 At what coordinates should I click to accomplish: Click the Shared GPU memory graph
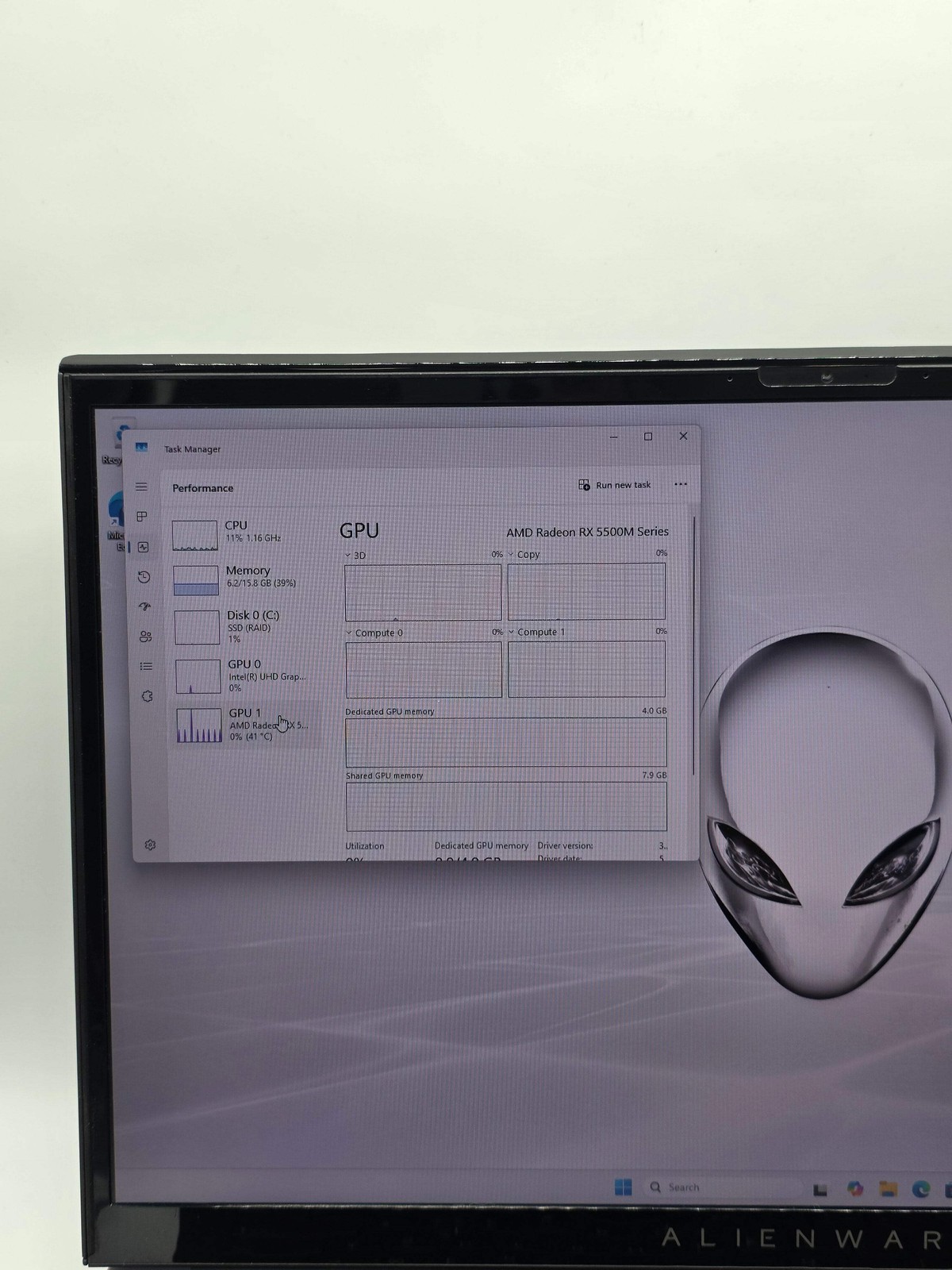[506, 806]
